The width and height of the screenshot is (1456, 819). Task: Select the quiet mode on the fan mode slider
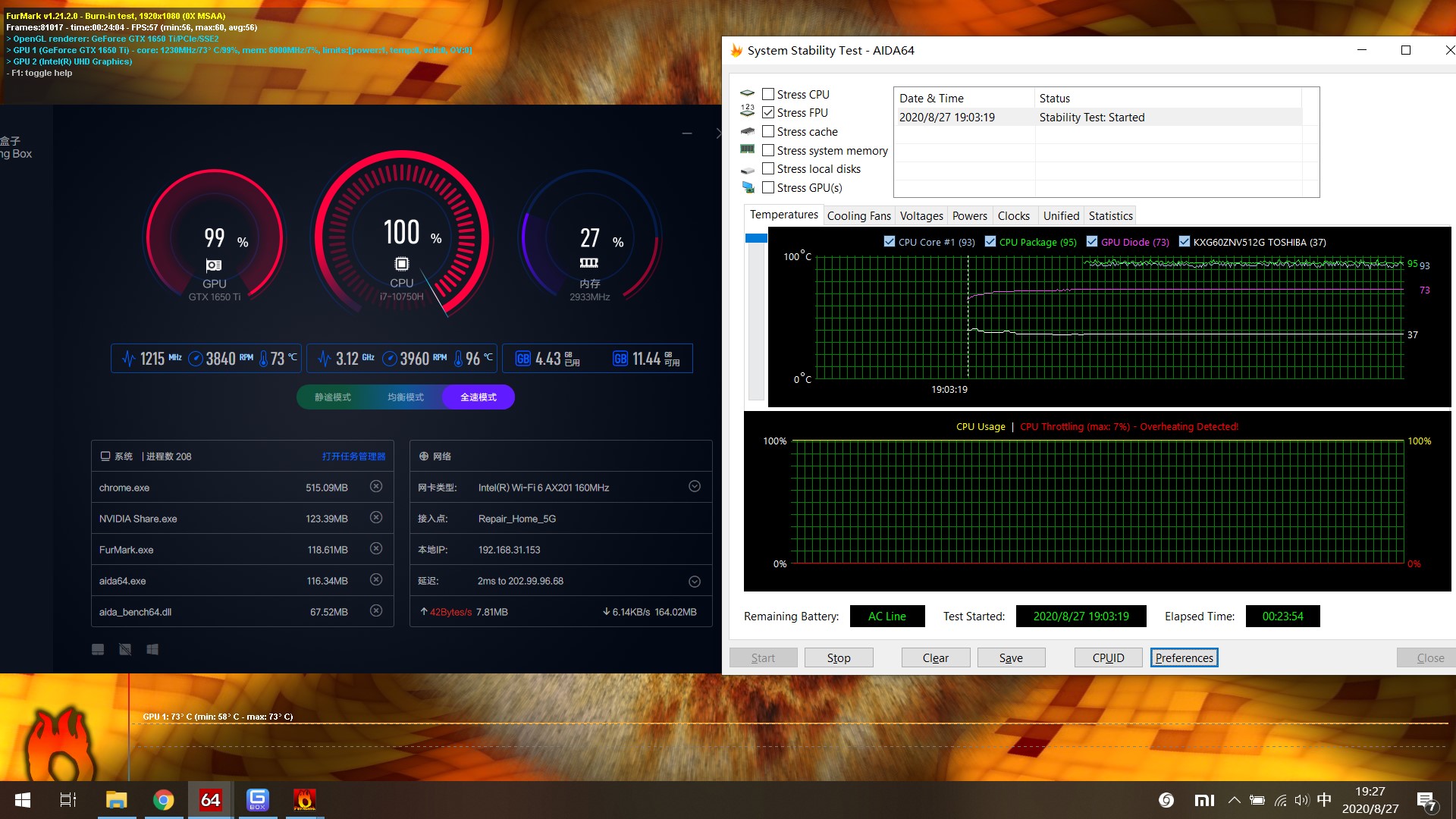pyautogui.click(x=332, y=397)
